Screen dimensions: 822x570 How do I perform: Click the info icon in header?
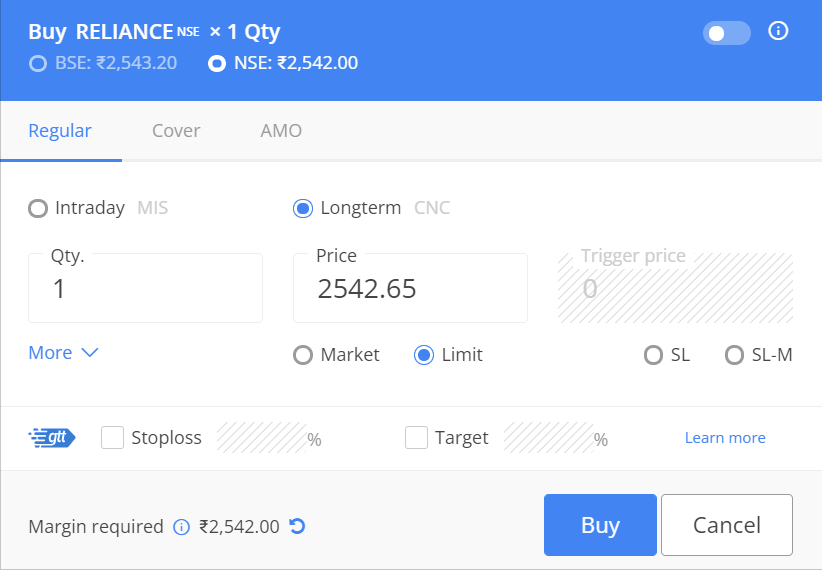[x=778, y=31]
